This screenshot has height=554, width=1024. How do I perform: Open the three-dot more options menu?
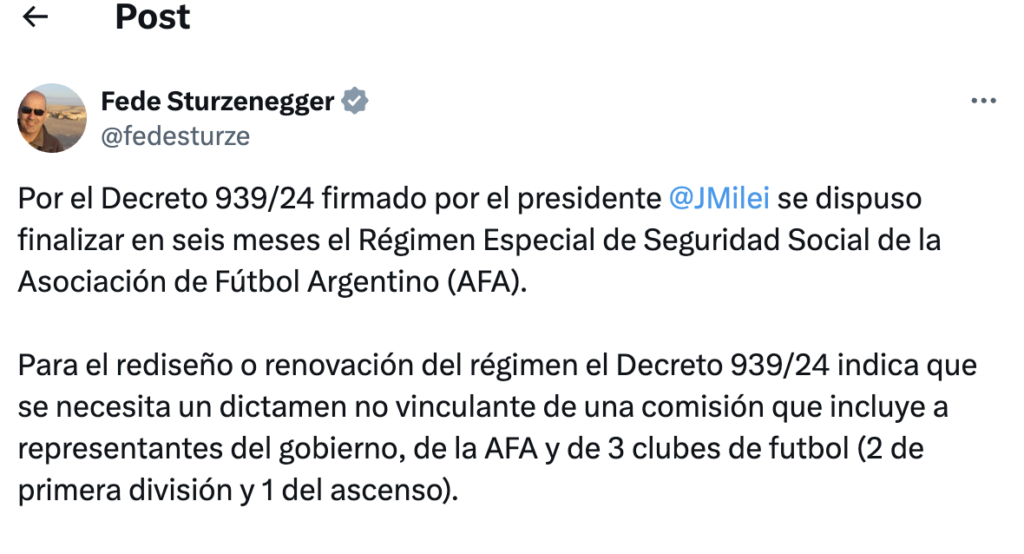tap(984, 101)
